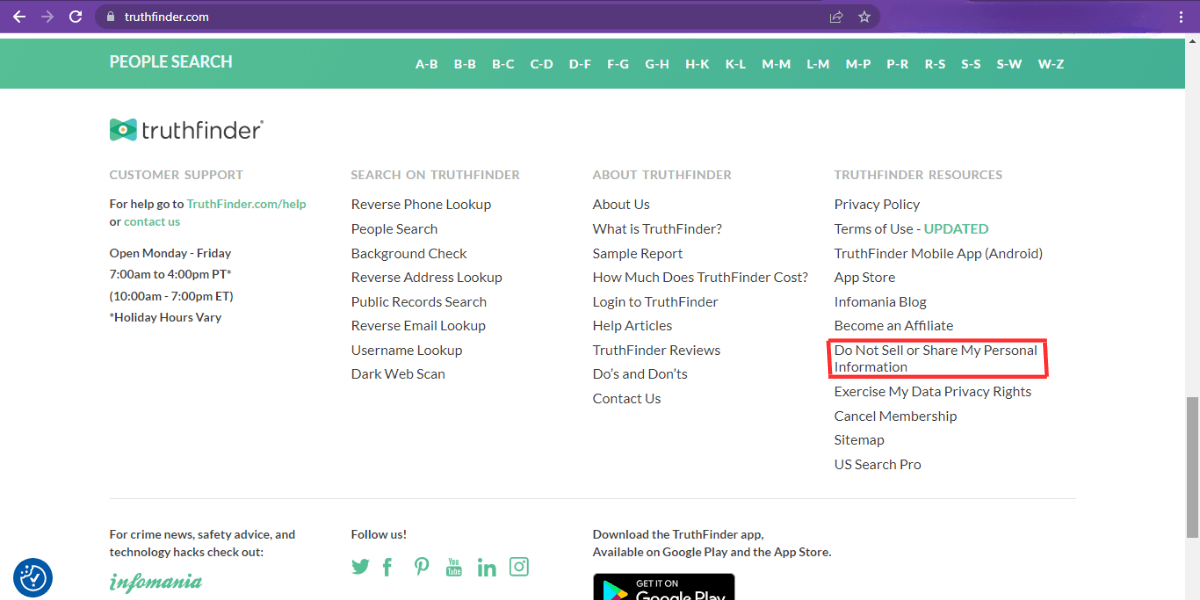Screen dimensions: 1200x600
Task: Select the K-L people search range
Action: 736,64
